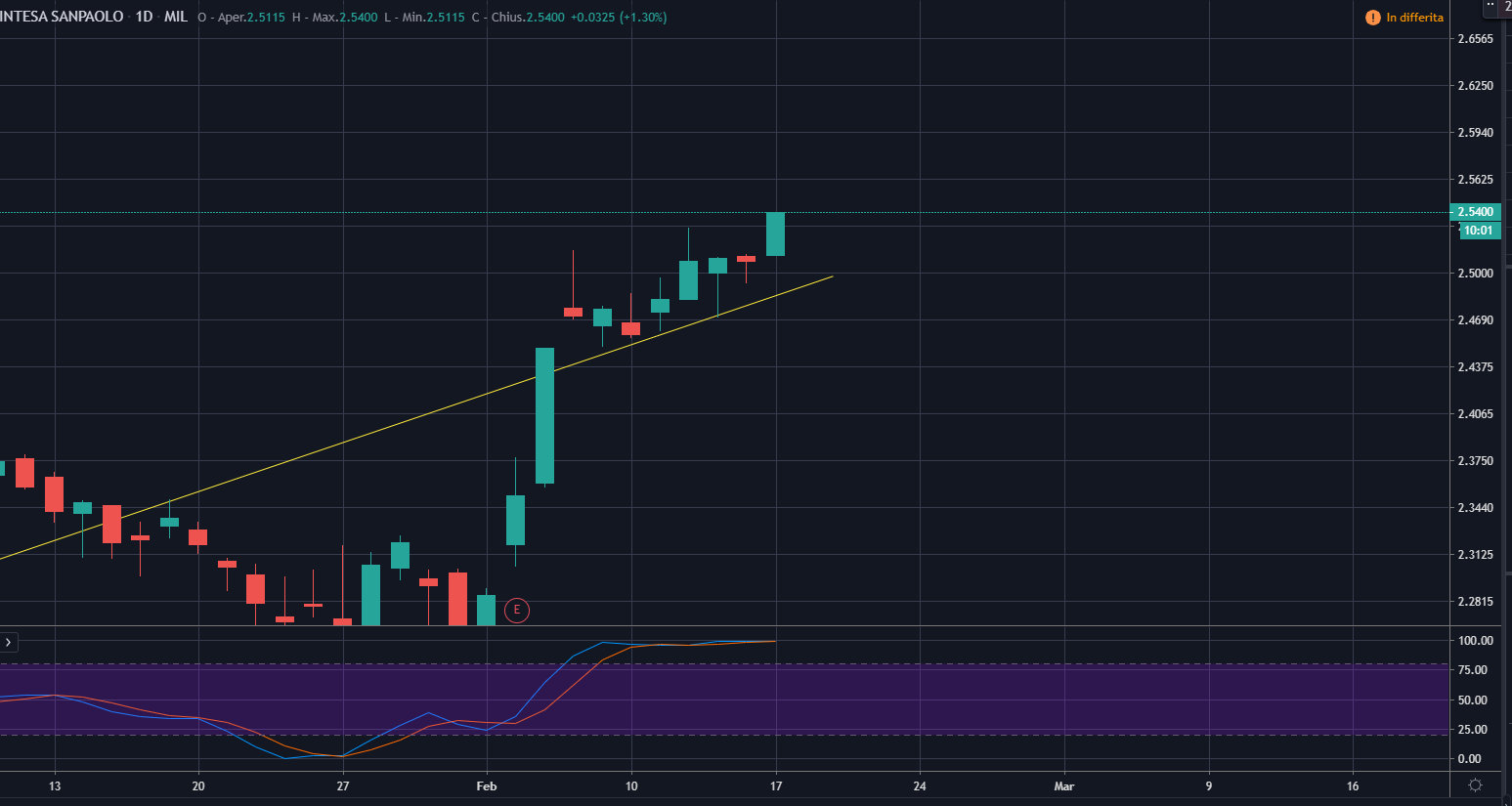Click the '9' date on time axis
The width and height of the screenshot is (1512, 806).
(1208, 786)
